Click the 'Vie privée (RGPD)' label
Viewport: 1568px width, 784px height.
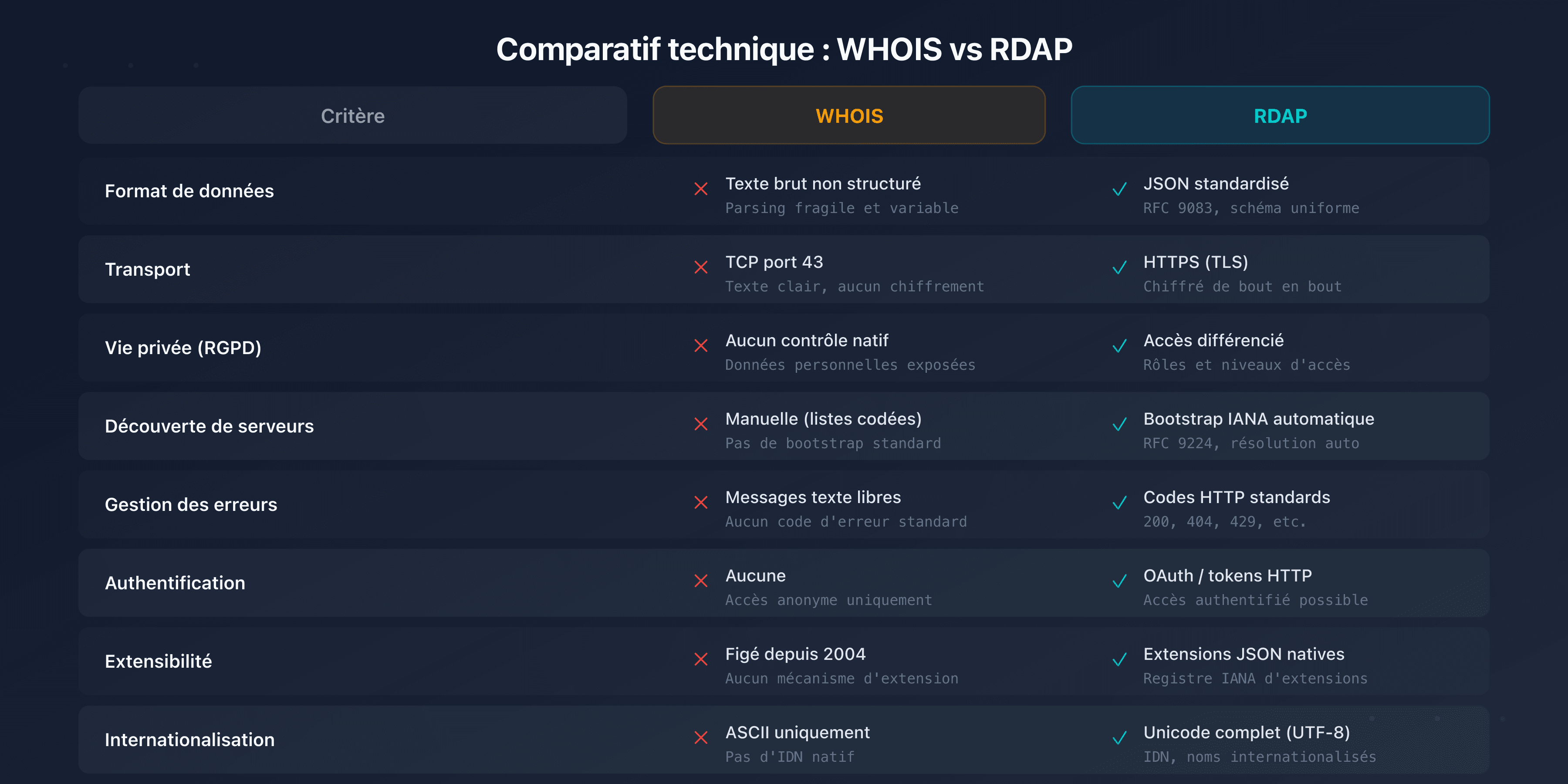(x=183, y=348)
